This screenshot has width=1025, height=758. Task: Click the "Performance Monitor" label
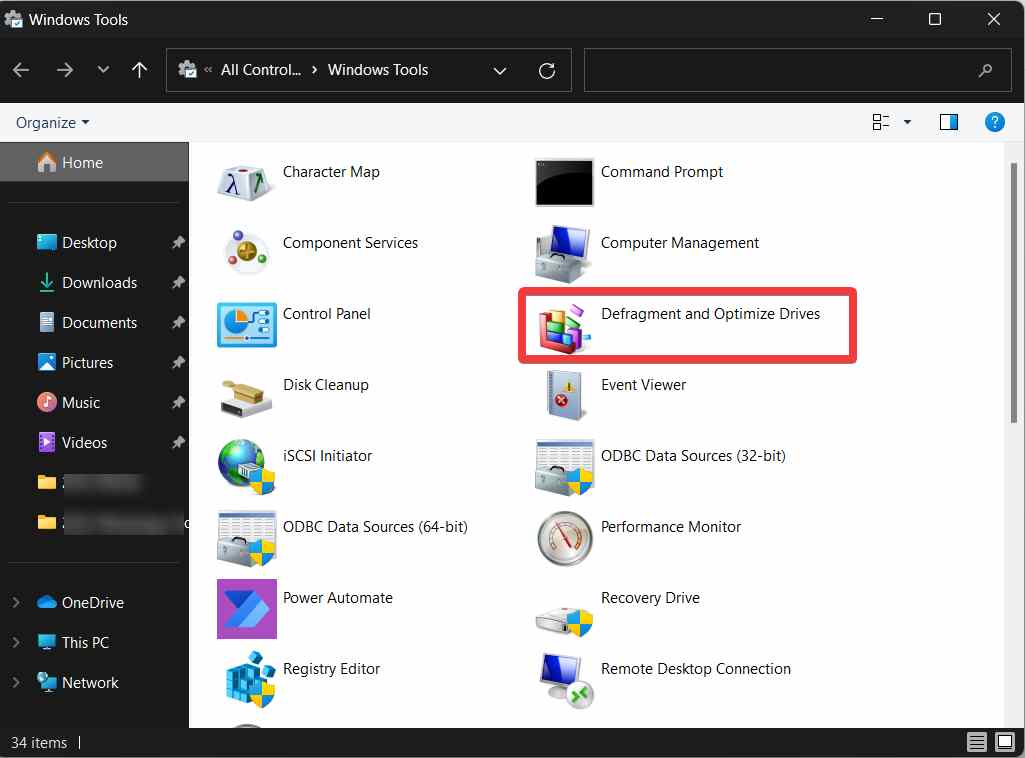tap(671, 527)
